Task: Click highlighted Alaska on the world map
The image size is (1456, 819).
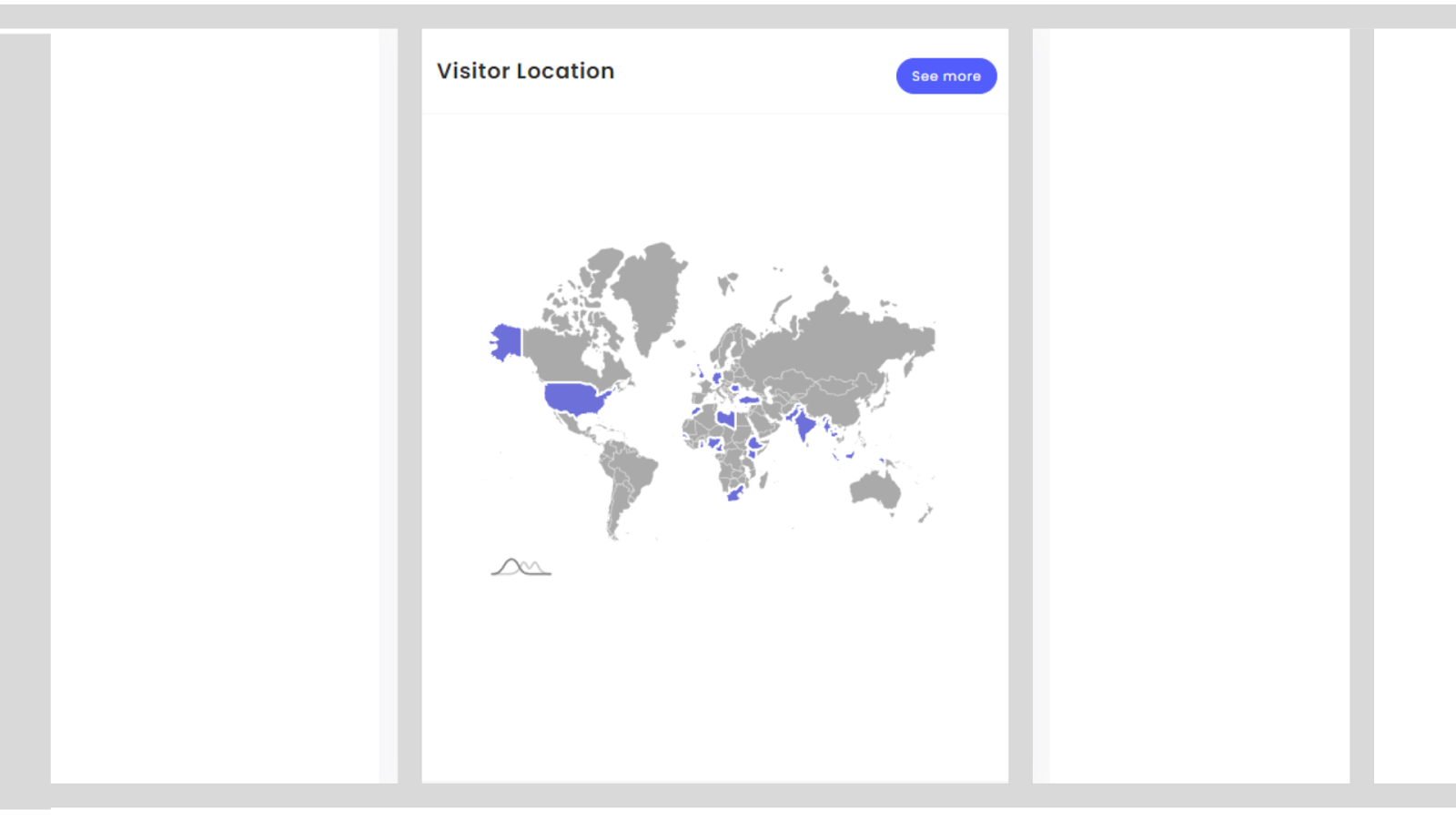Action: pyautogui.click(x=506, y=342)
